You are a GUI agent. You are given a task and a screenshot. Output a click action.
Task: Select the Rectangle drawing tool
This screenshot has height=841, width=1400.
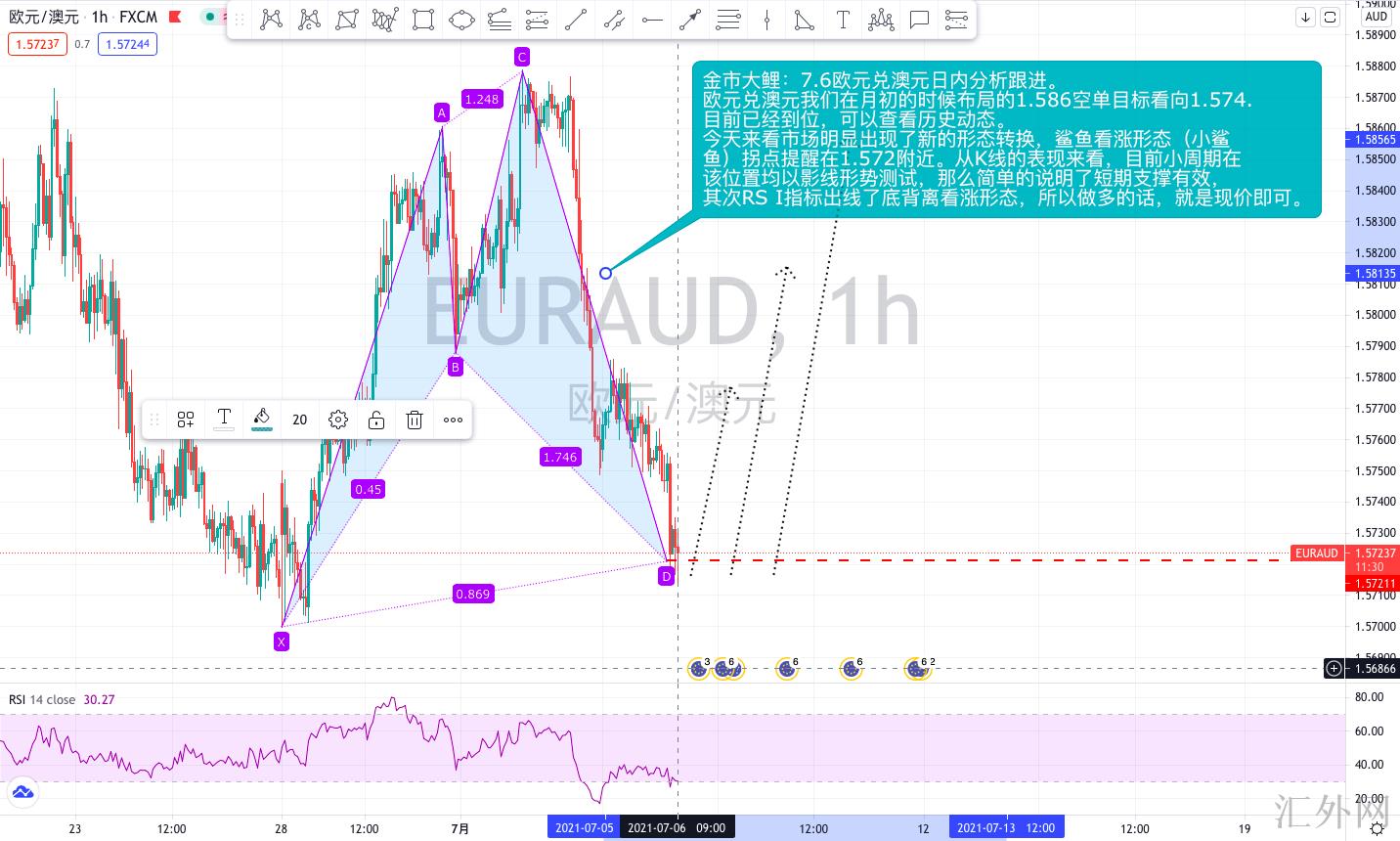tap(423, 19)
